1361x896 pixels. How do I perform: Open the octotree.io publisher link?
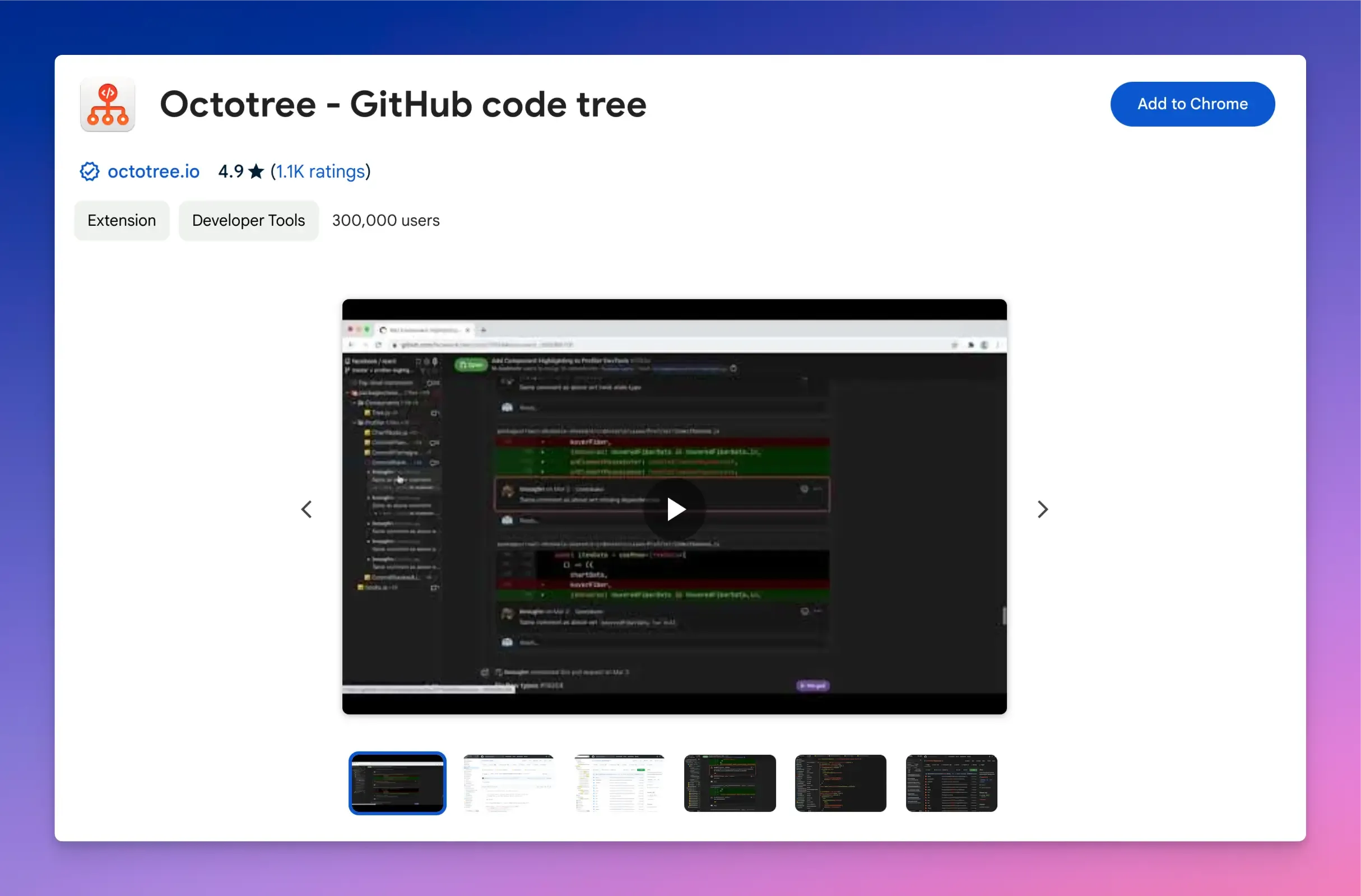[x=154, y=171]
